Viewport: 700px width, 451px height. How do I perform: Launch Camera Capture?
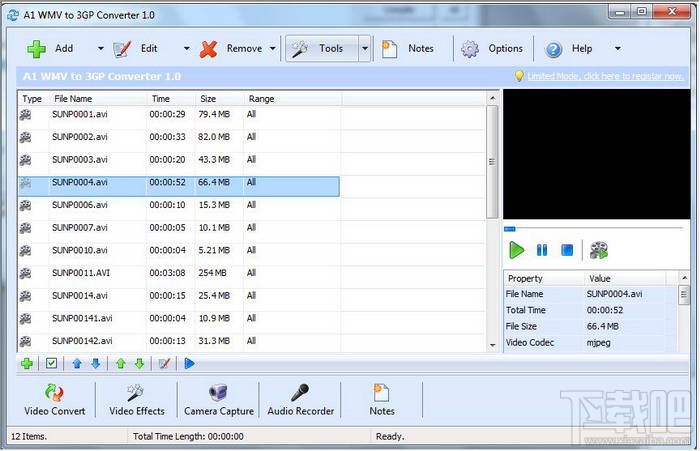pyautogui.click(x=219, y=400)
